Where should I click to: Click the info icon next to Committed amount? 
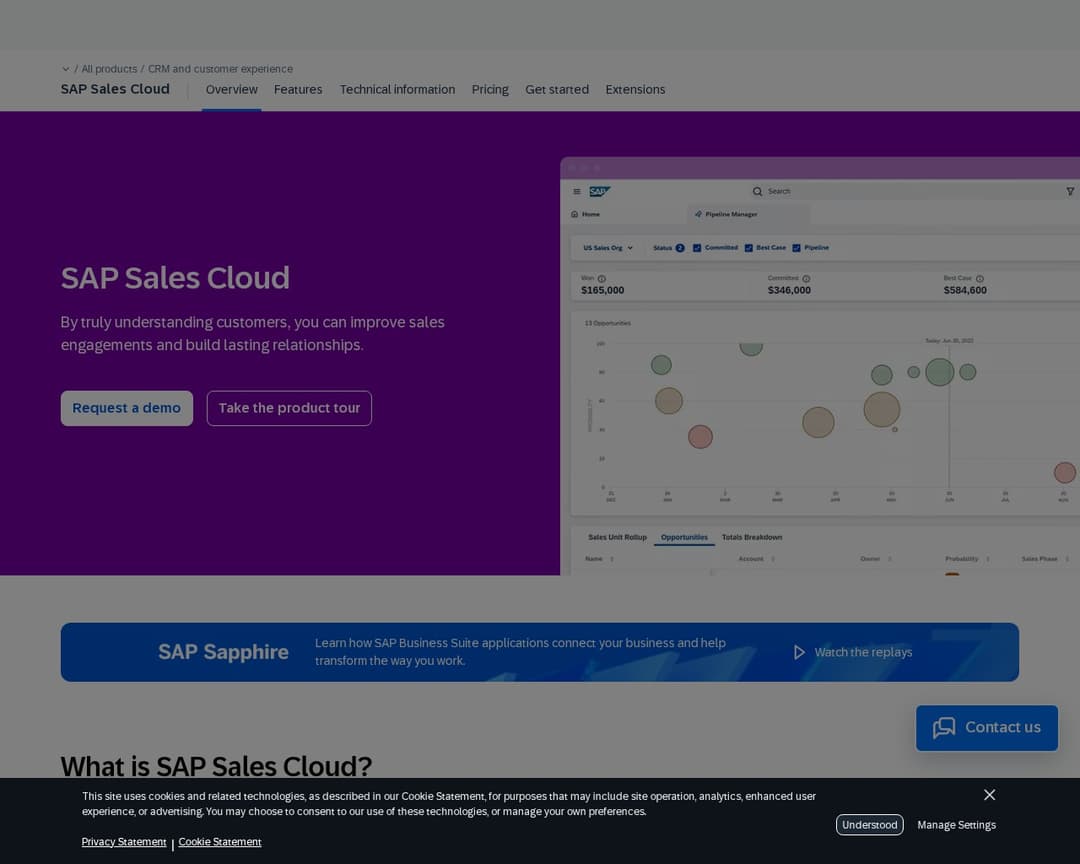tap(806, 279)
